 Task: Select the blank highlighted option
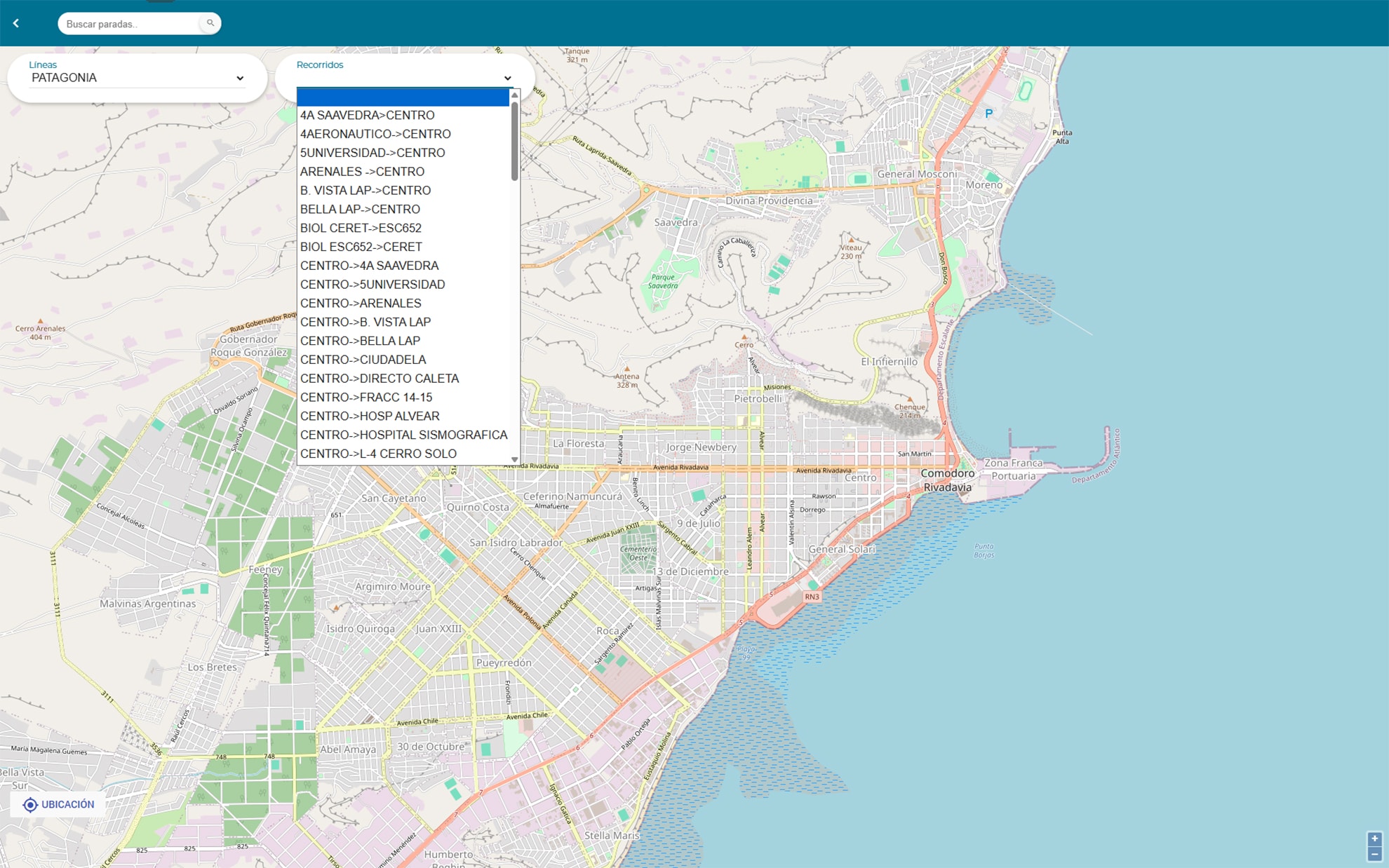403,97
